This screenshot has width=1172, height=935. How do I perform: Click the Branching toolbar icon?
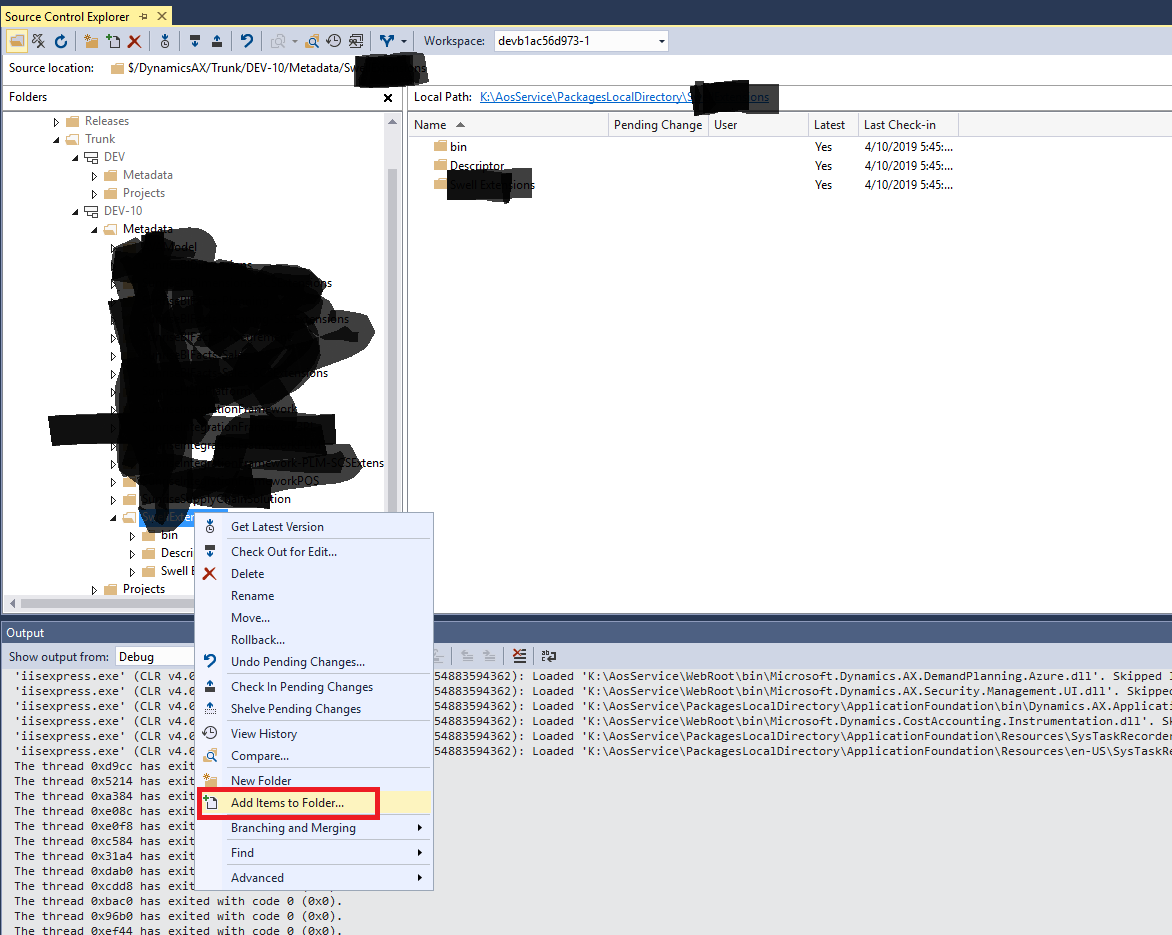pos(387,41)
